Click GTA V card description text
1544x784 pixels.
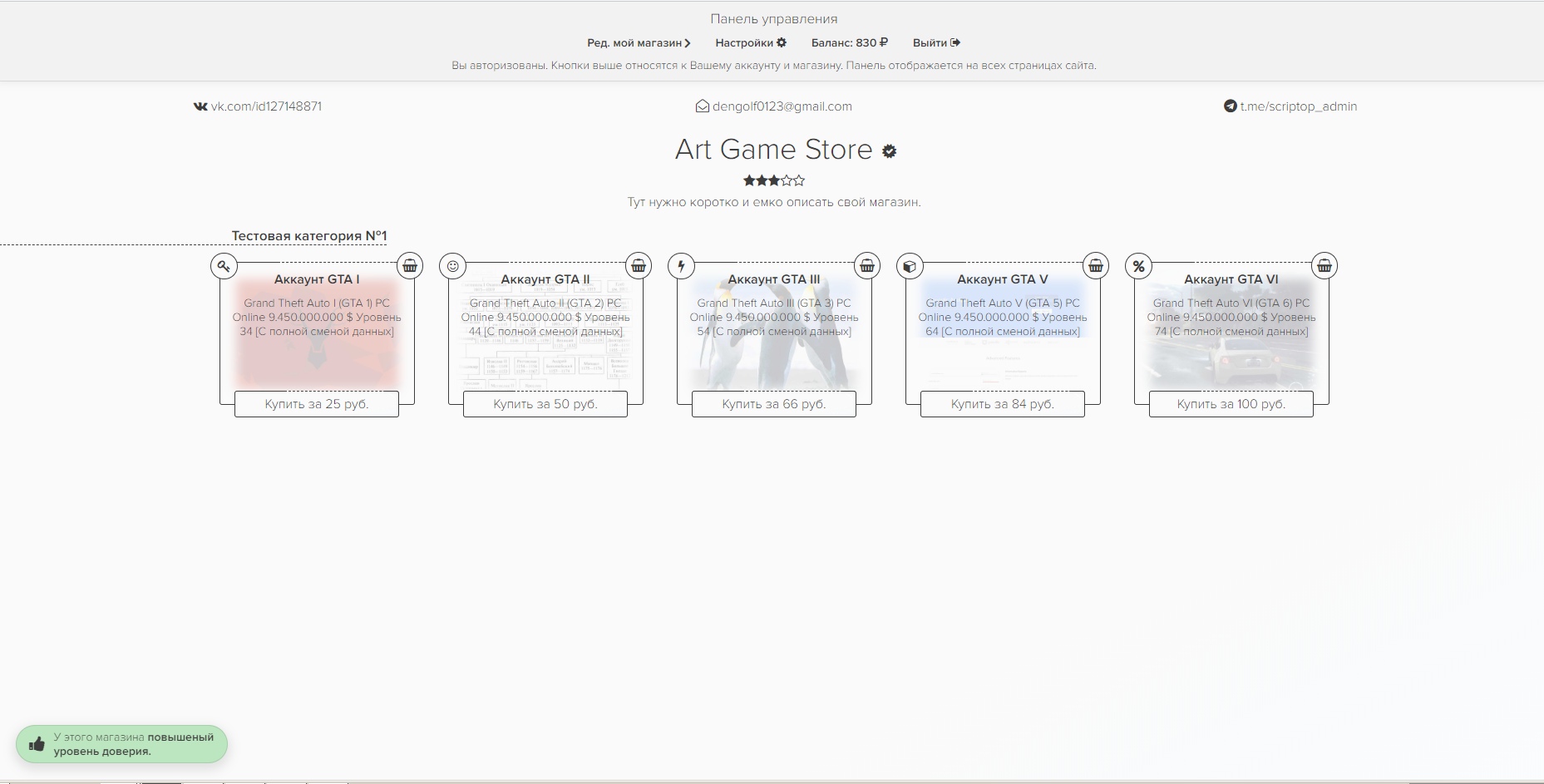[x=1003, y=317]
